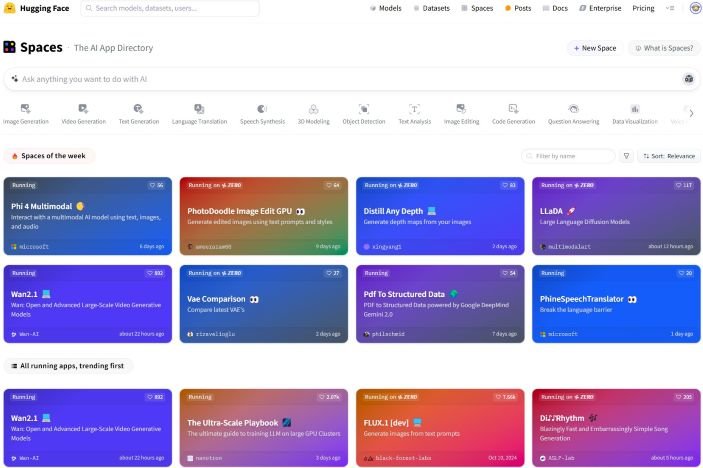Focus the Filter by name field

click(x=568, y=156)
